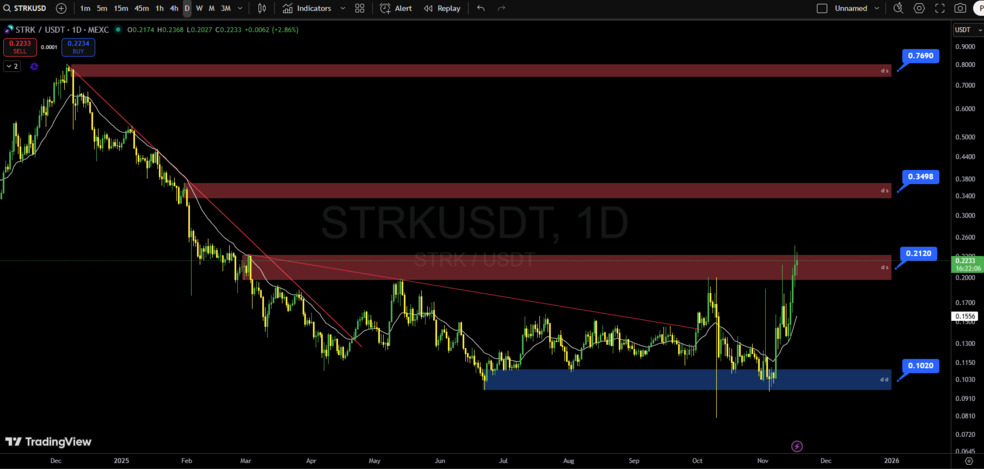Open the USDT currency dropdown
Viewport: 984px width, 469px height.
pyautogui.click(x=966, y=30)
